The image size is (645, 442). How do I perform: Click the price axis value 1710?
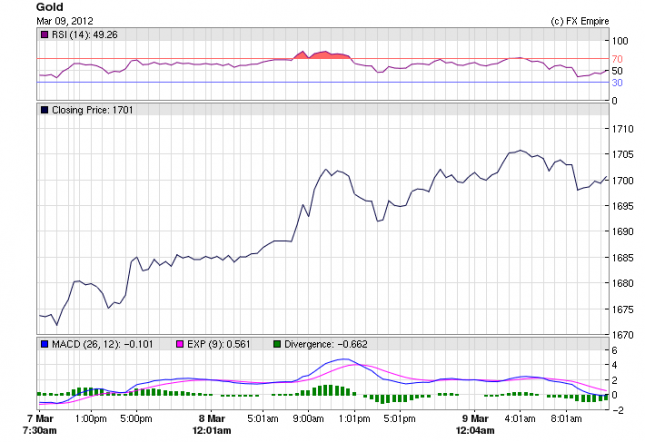pos(623,129)
